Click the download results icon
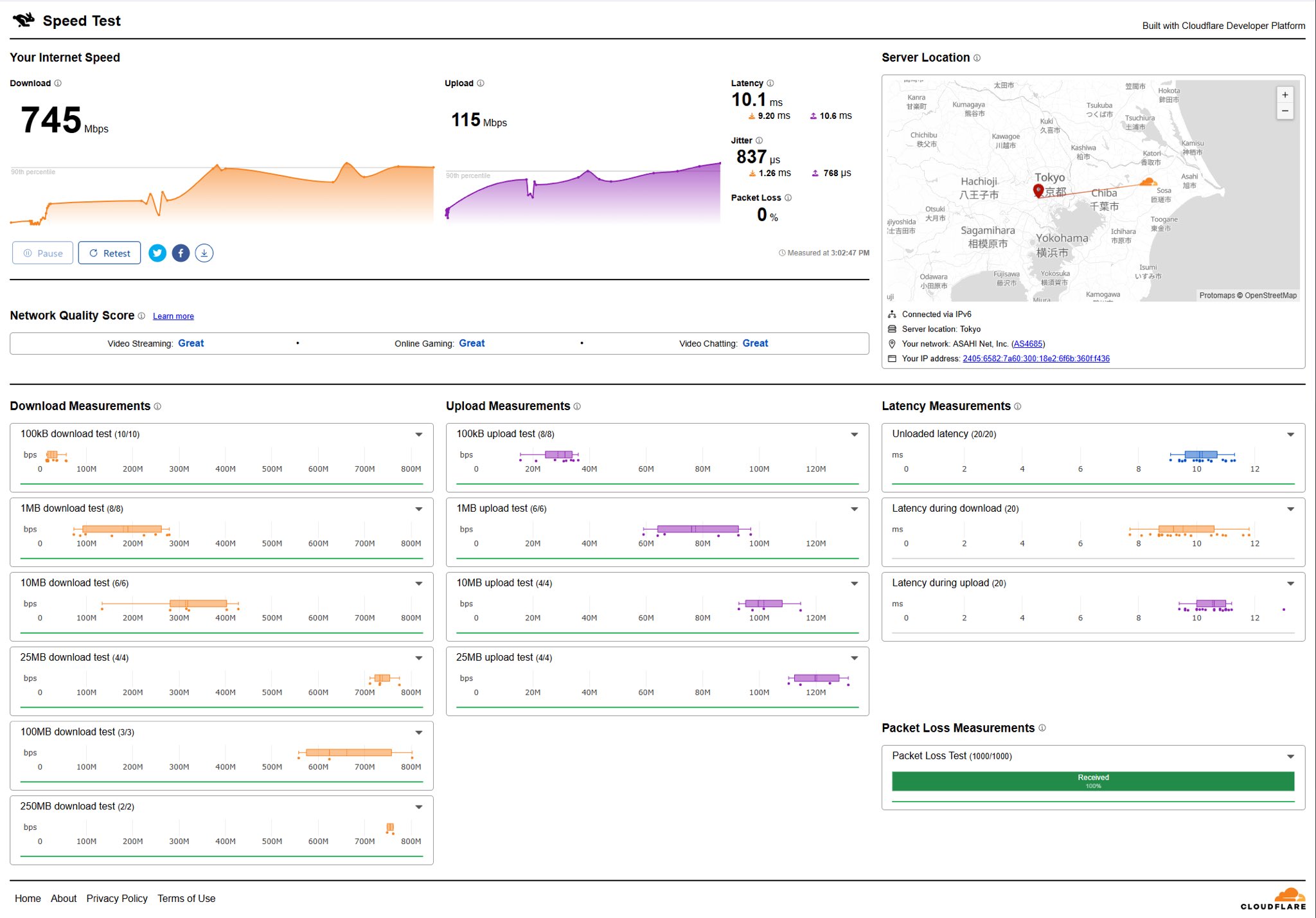This screenshot has height=918, width=1316. pyautogui.click(x=204, y=253)
